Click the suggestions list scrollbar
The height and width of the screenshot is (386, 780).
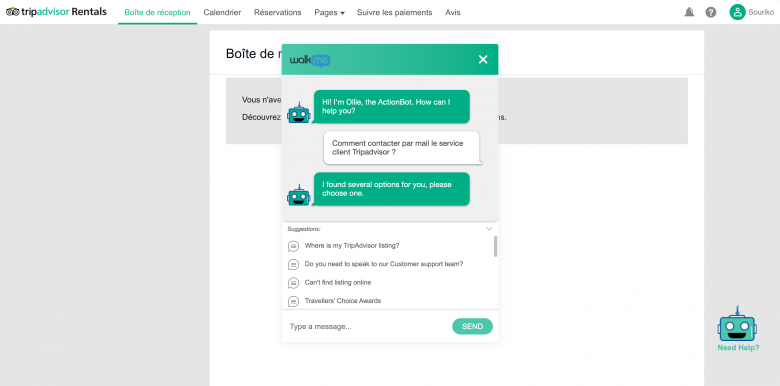pyautogui.click(x=495, y=246)
